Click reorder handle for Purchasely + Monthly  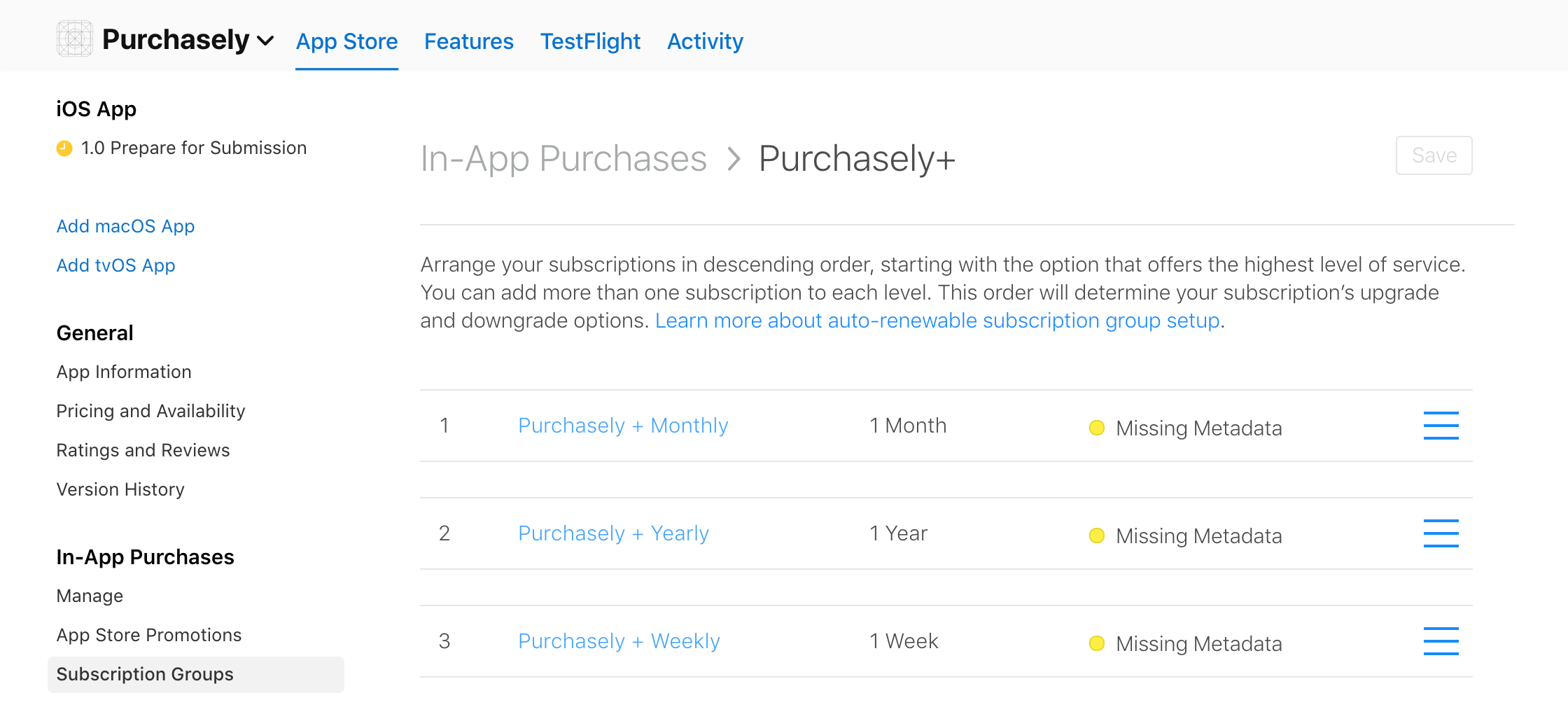pos(1441,426)
